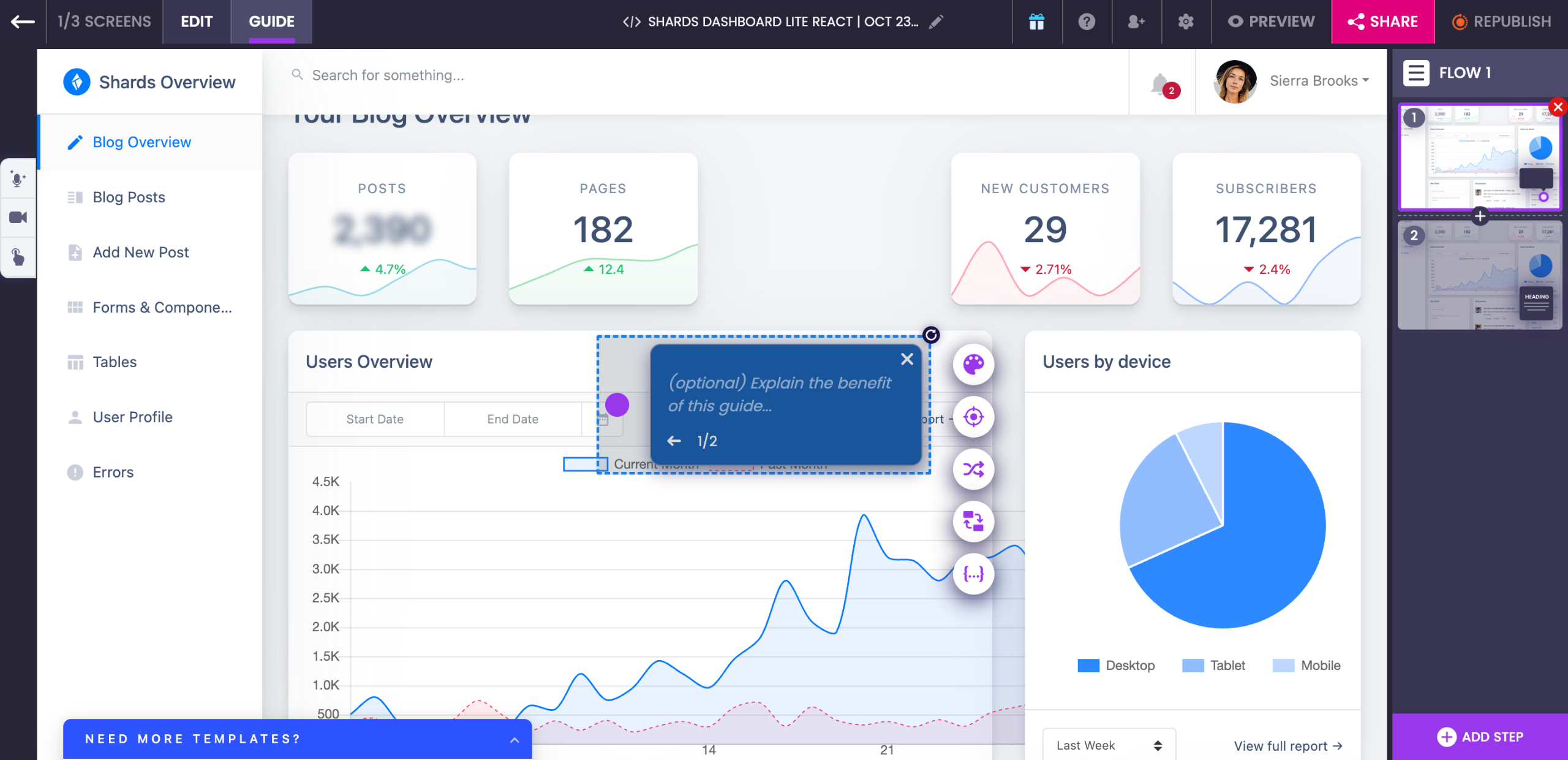Open the gift box icon
This screenshot has width=1568, height=760.
[1036, 22]
